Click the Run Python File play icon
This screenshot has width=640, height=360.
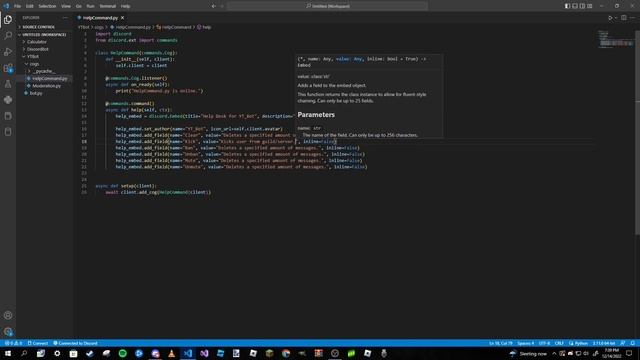coord(610,18)
